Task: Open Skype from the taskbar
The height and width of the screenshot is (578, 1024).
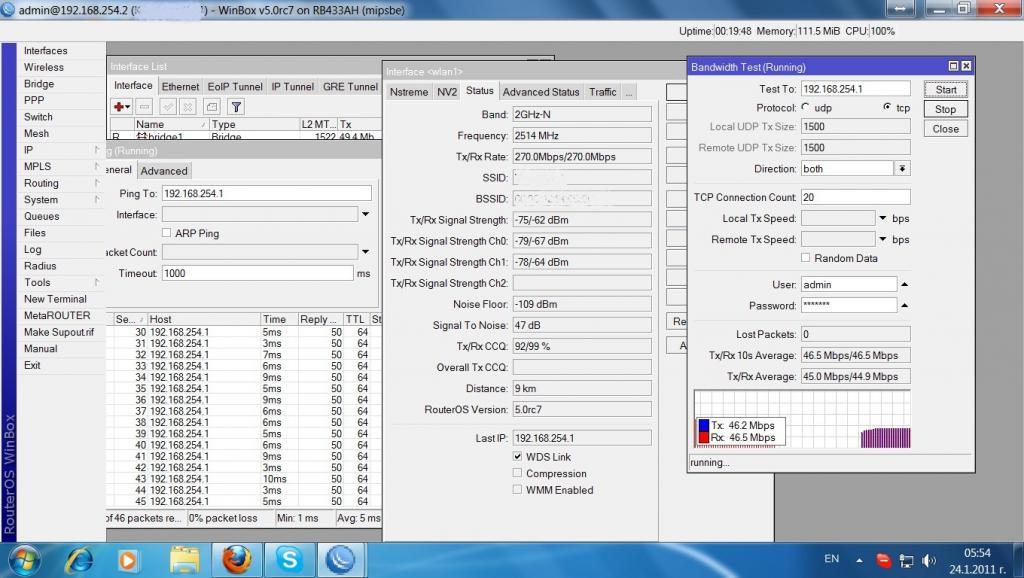Action: click(288, 558)
